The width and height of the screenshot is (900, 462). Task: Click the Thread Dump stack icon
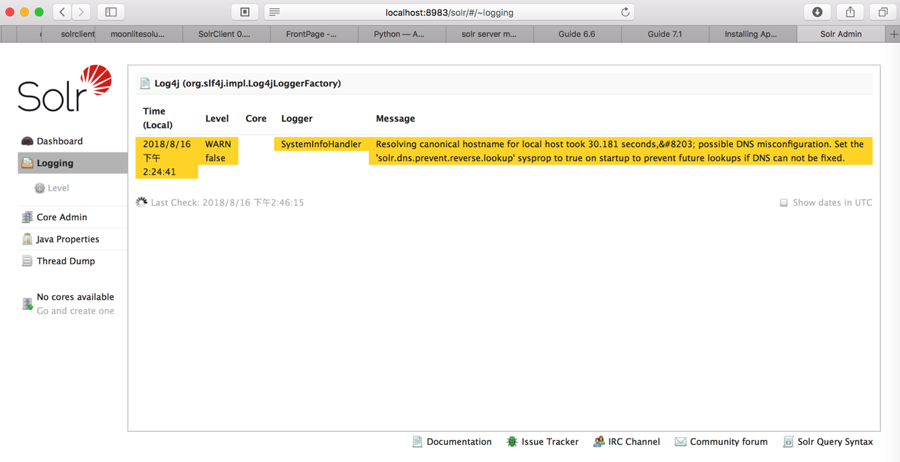pyautogui.click(x=27, y=261)
